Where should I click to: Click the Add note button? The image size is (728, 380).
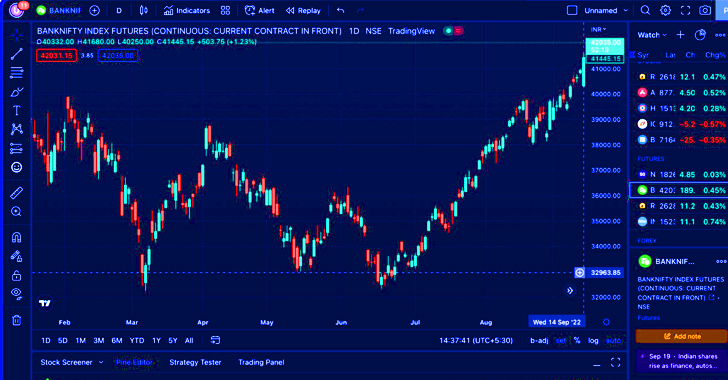[x=681, y=336]
